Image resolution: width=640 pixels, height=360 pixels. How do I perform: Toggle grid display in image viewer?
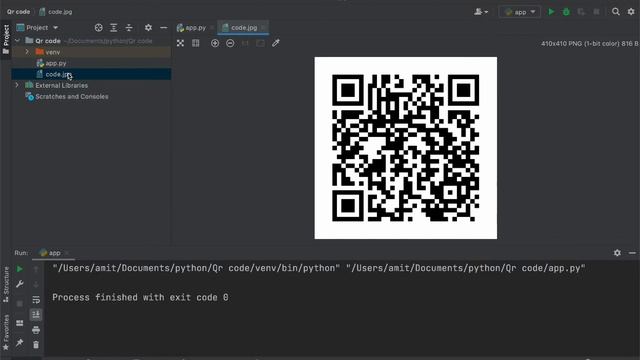point(196,43)
